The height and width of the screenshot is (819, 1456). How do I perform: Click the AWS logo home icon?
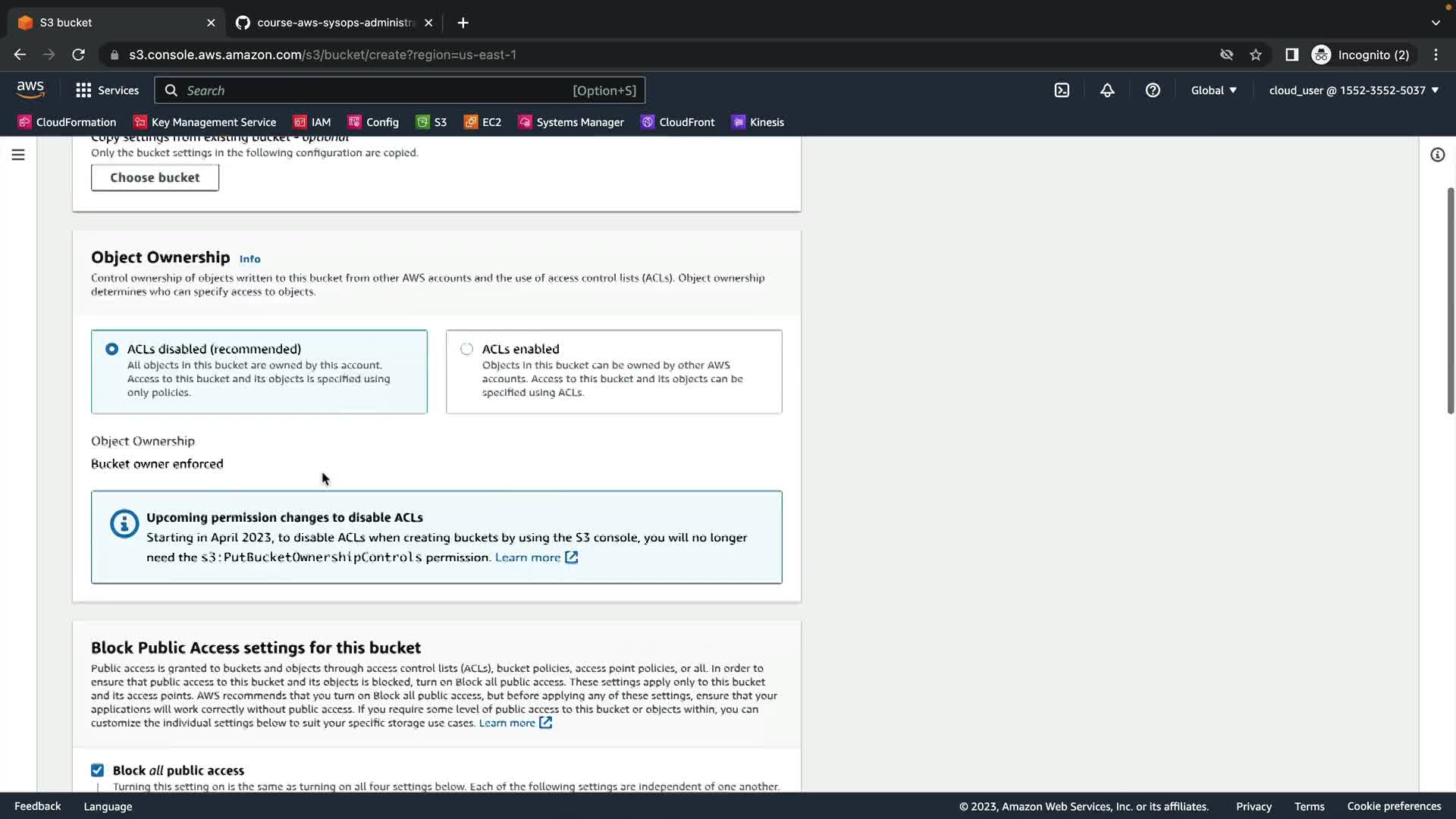30,89
